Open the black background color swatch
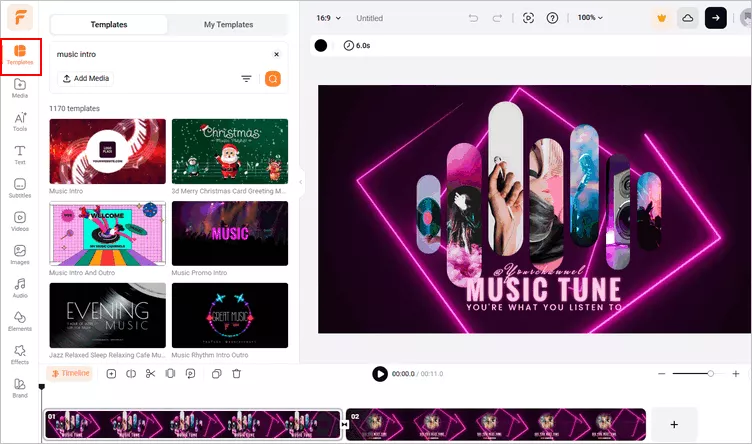The height and width of the screenshot is (444, 752). coord(321,46)
